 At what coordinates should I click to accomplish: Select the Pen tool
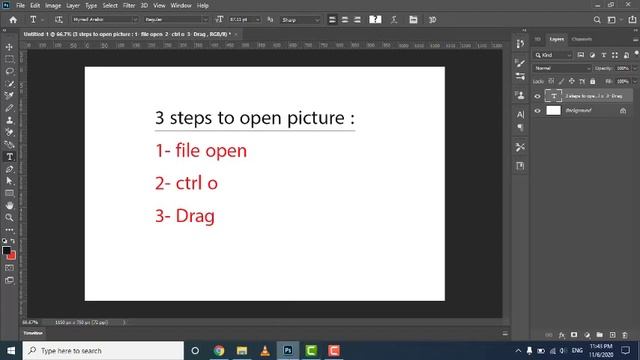click(9, 169)
